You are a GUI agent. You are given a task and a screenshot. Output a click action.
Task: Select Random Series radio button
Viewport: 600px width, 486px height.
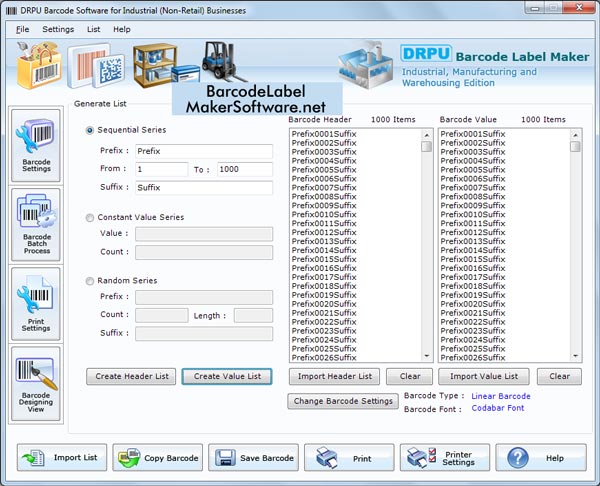(x=90, y=281)
